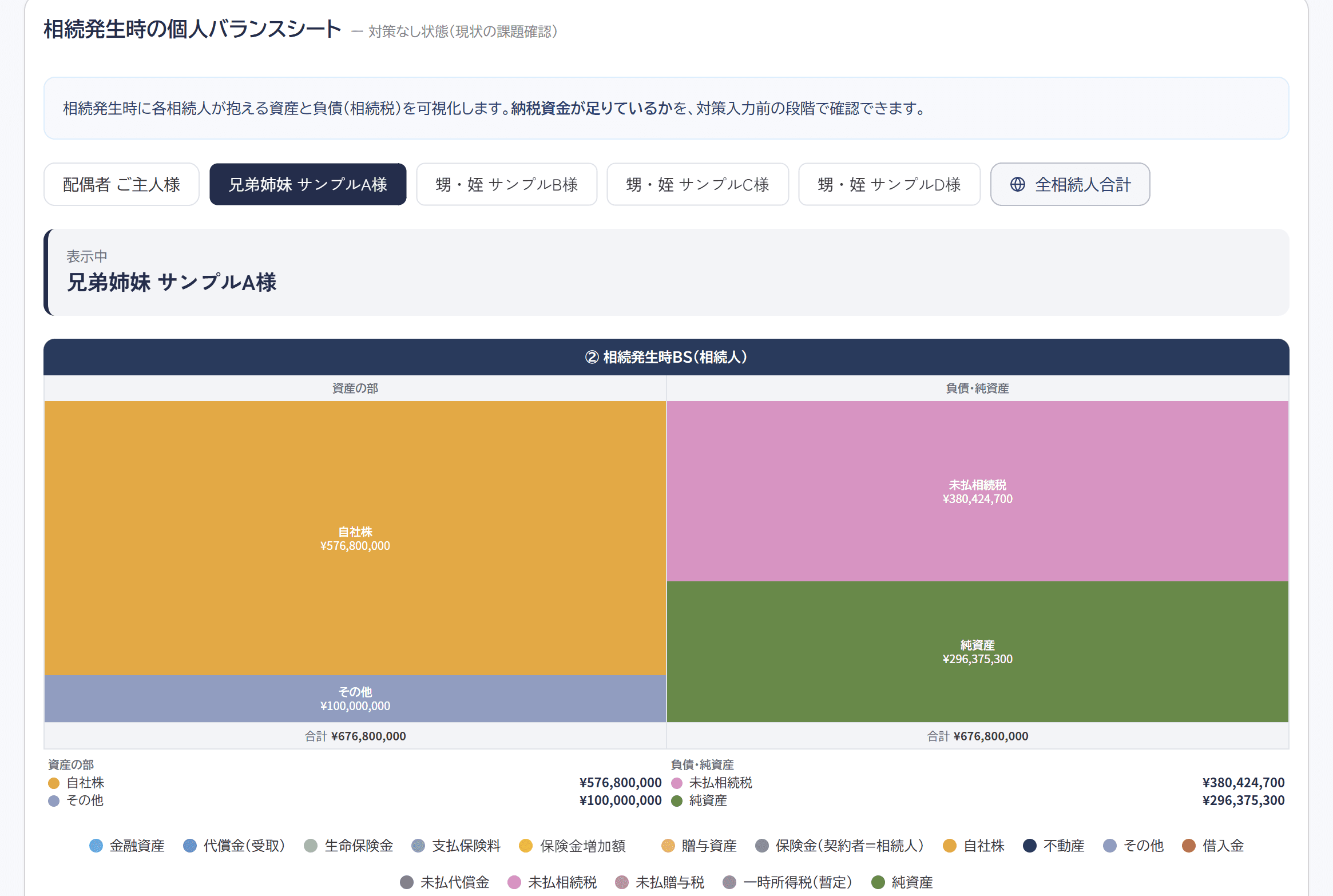Click 純資産 swatch beside ¥296,375,300
Image resolution: width=1333 pixels, height=896 pixels.
pyautogui.click(x=677, y=800)
